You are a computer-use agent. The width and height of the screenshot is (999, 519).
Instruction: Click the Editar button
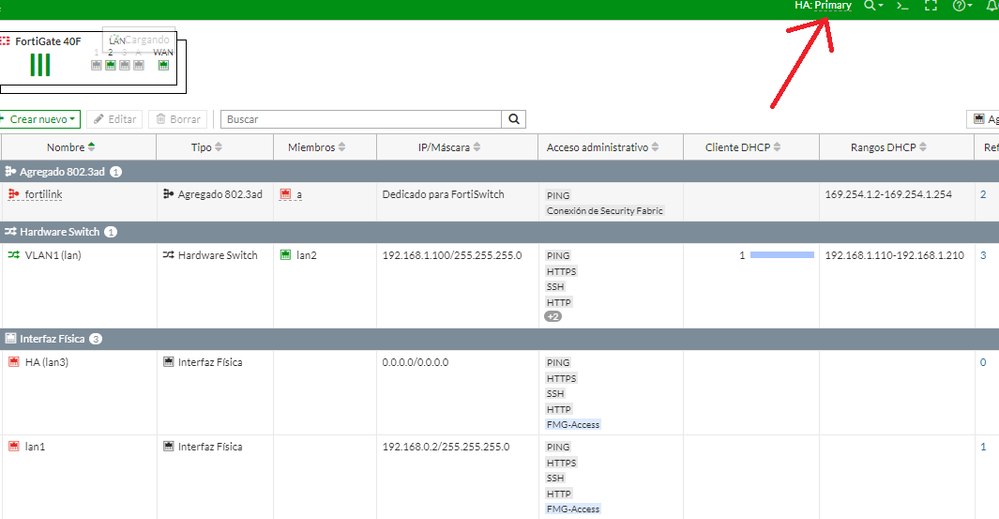115,119
